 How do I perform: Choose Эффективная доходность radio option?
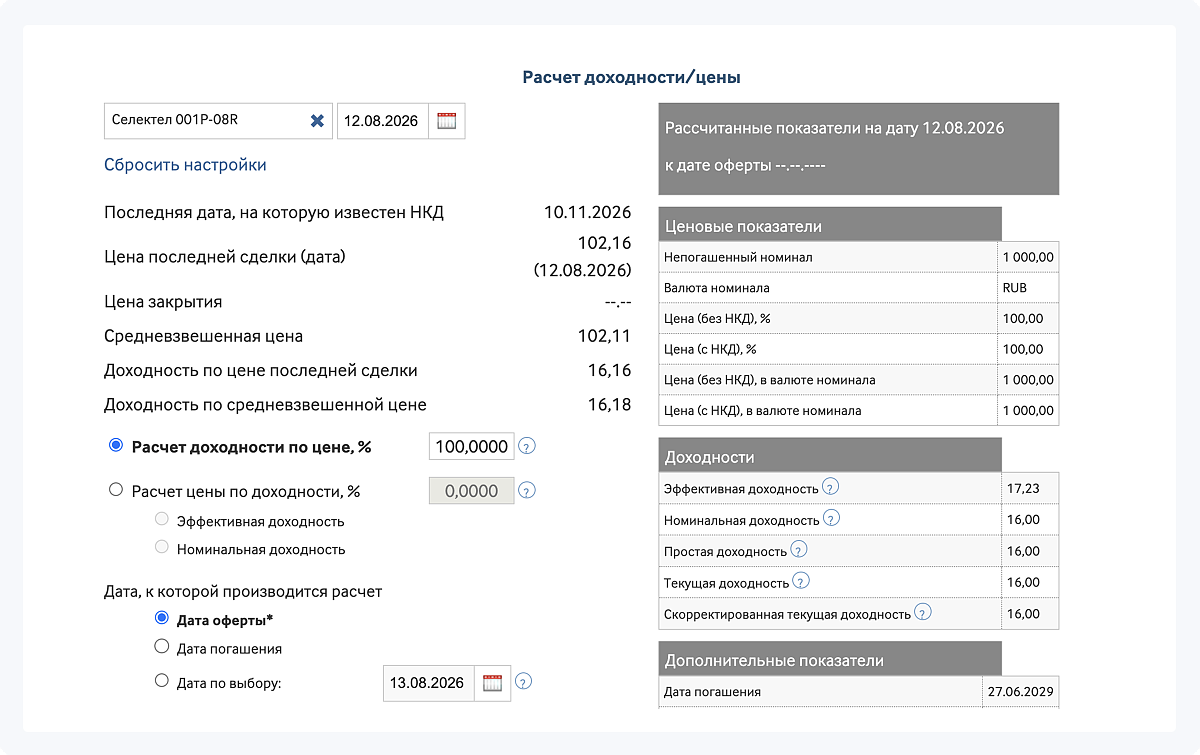161,520
